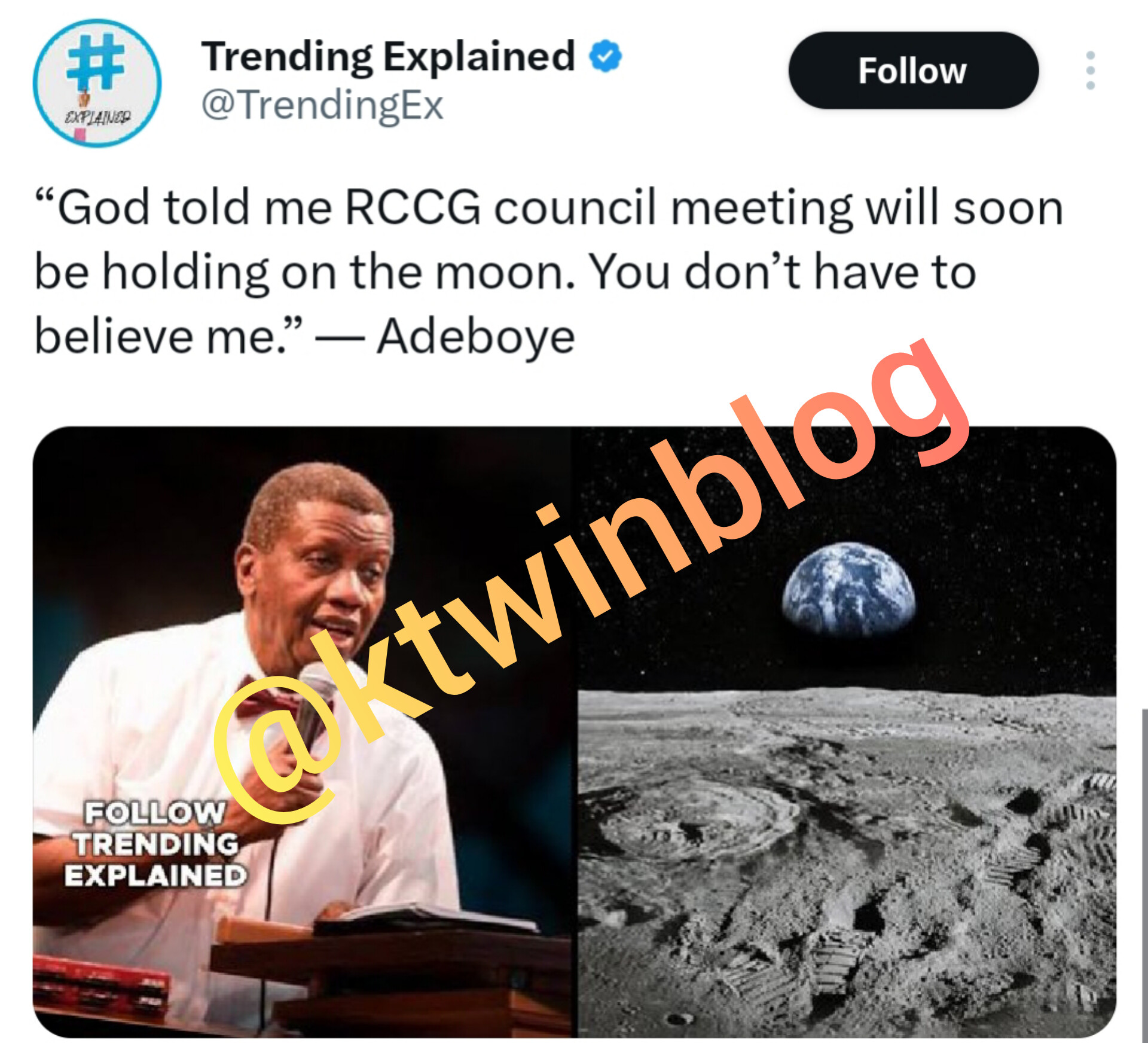
Task: Click the blue verified badge
Action: (605, 56)
